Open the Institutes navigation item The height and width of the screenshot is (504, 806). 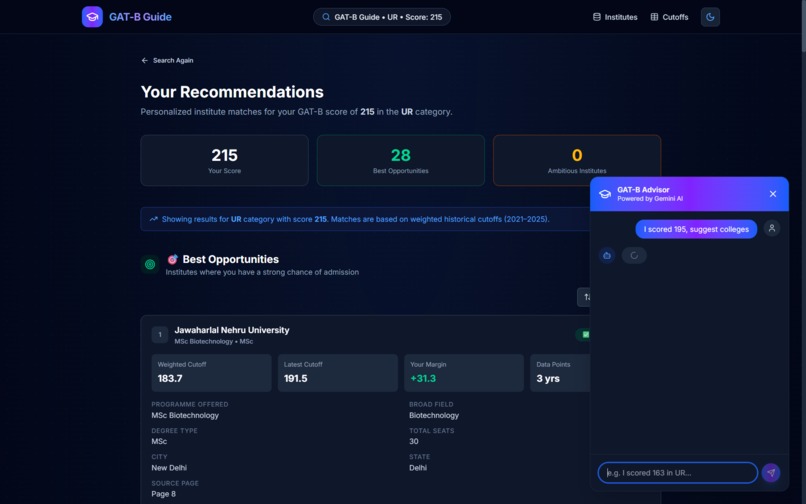pyautogui.click(x=615, y=17)
